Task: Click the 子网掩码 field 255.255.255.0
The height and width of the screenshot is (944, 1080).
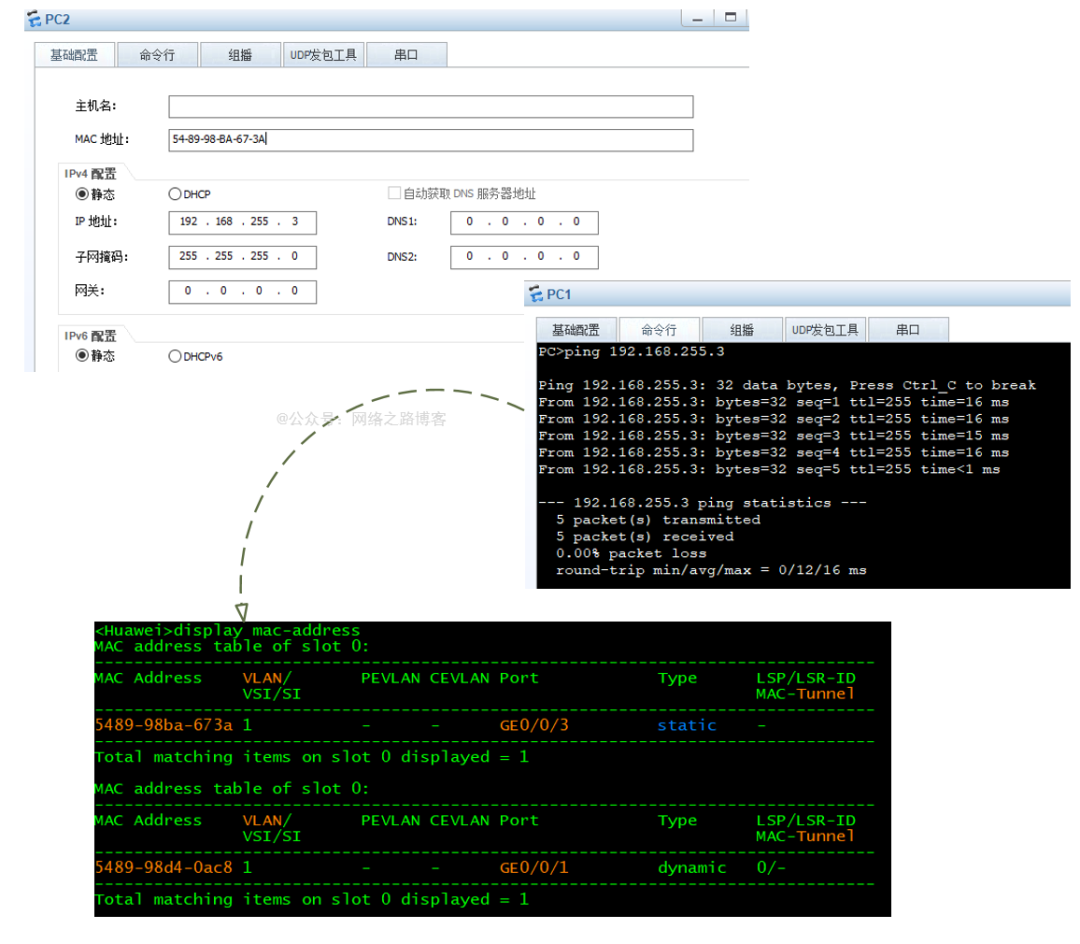Action: [242, 257]
